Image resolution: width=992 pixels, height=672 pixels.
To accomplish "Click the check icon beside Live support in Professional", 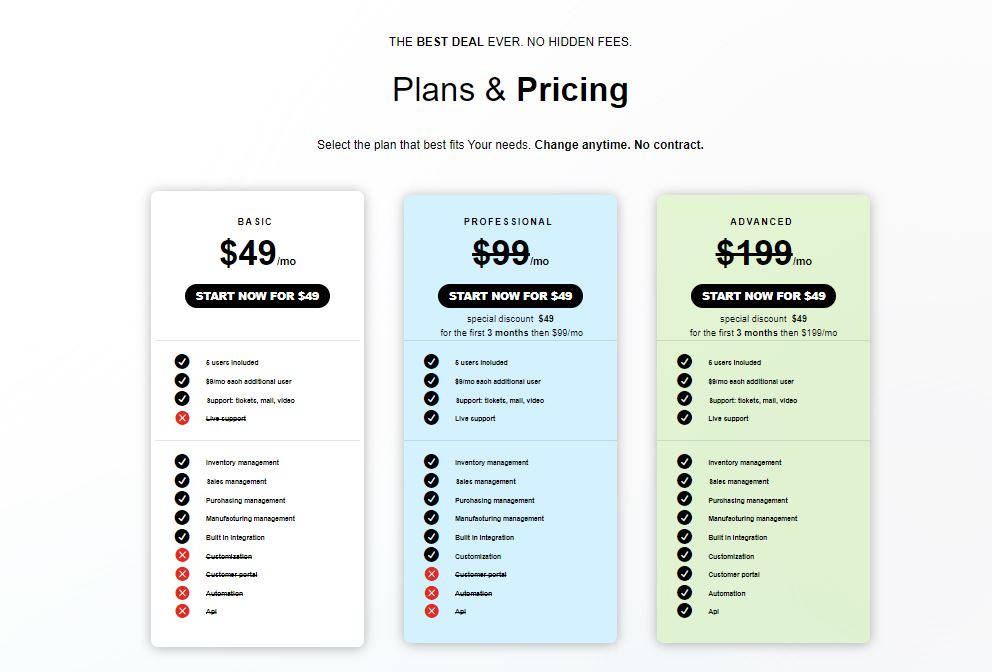I will point(431,418).
